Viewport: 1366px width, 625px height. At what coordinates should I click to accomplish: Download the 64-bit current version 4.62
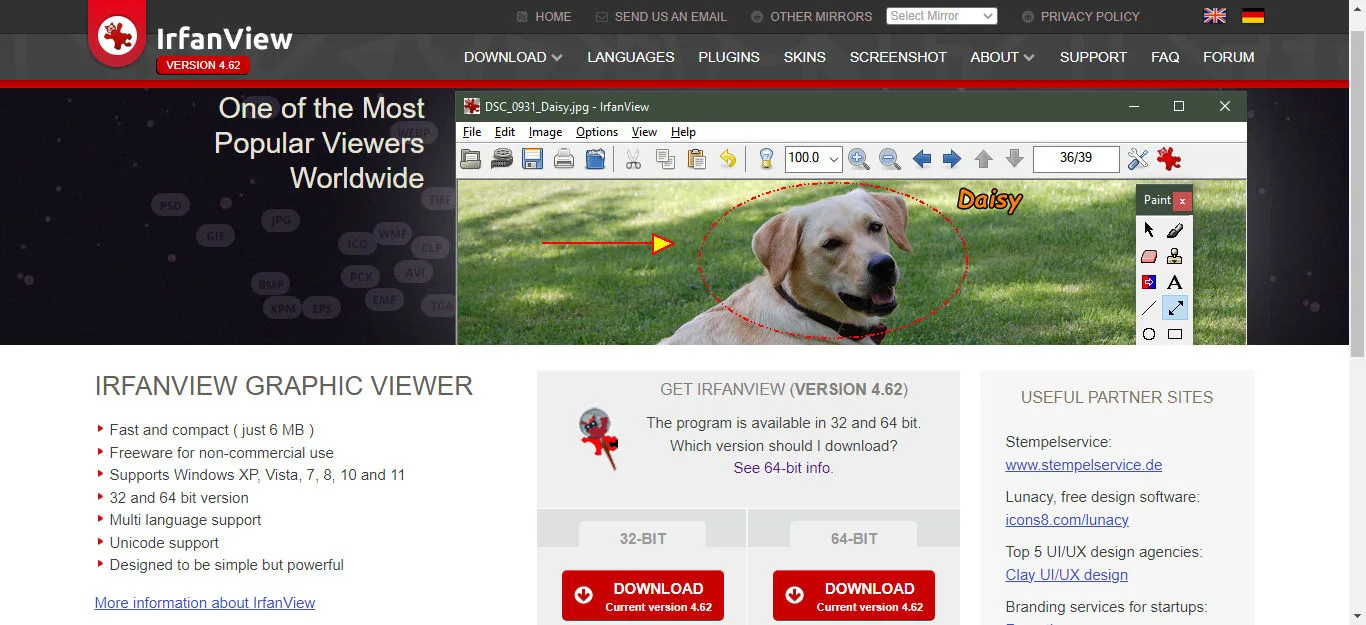pos(854,596)
